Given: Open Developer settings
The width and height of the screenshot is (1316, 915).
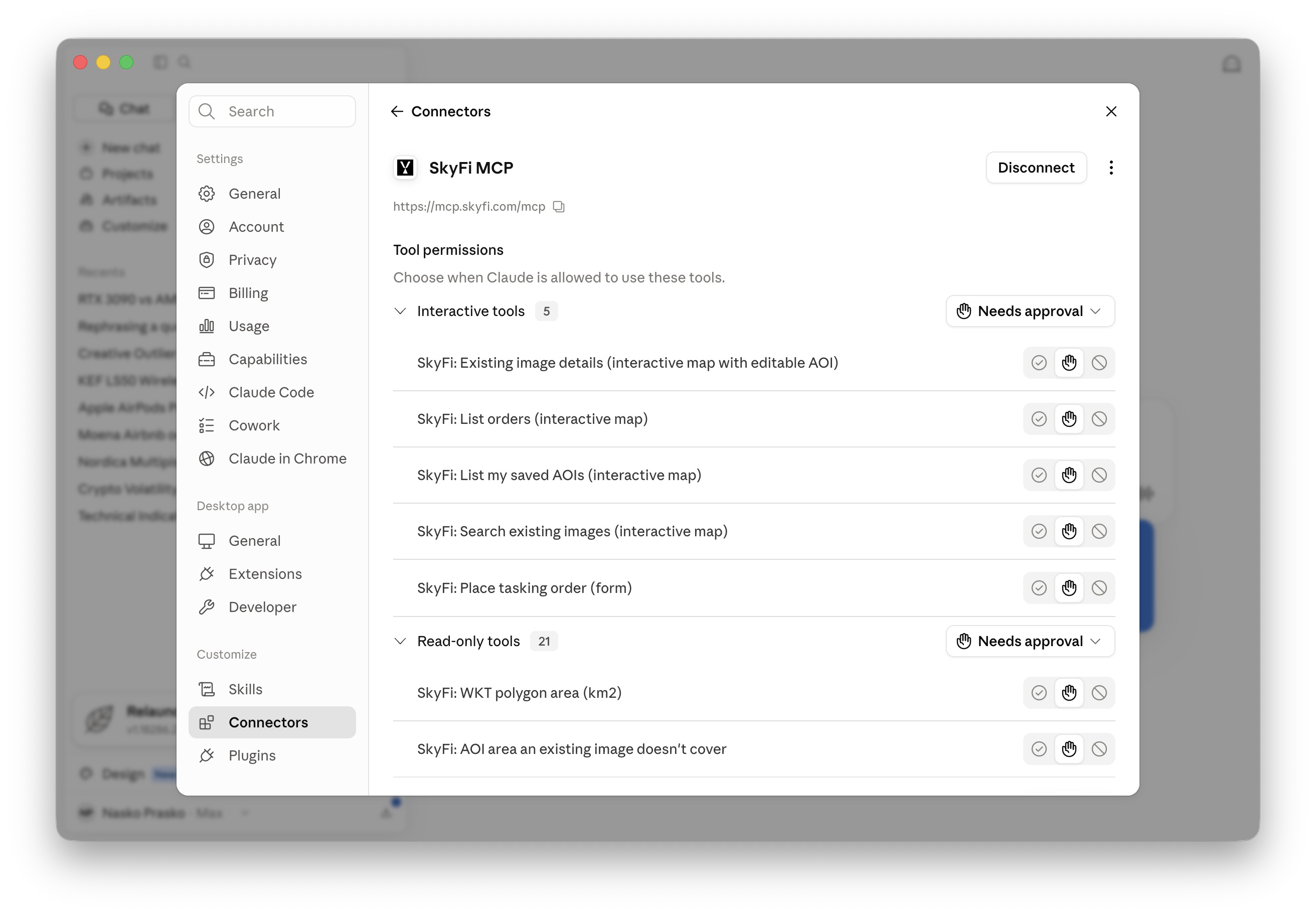Looking at the screenshot, I should pos(272,607).
